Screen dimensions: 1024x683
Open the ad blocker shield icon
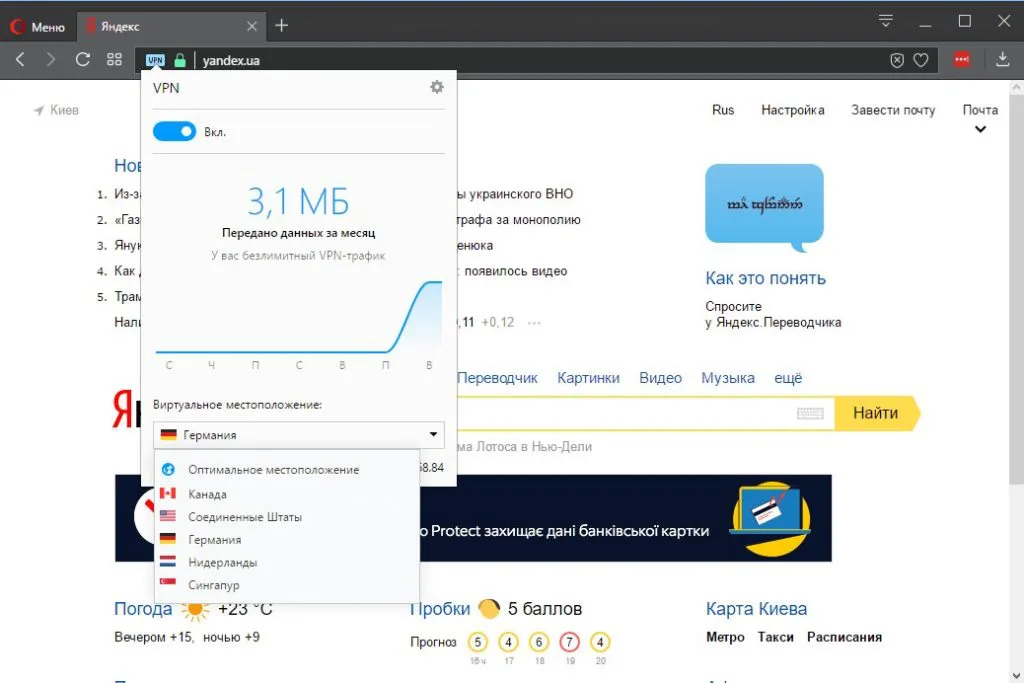897,60
